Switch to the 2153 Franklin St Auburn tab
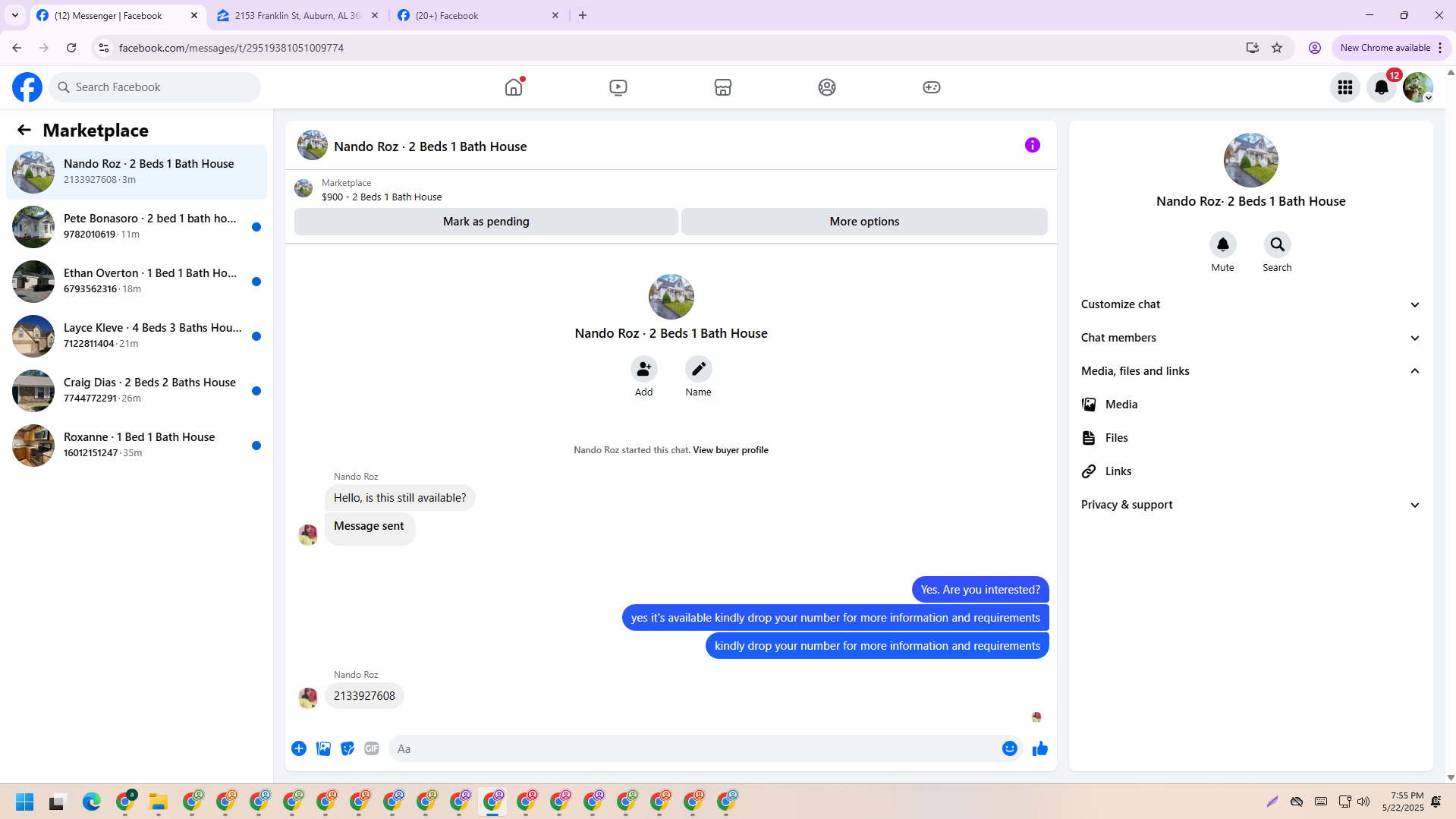Screen dimensions: 1456x819 (x=298, y=15)
